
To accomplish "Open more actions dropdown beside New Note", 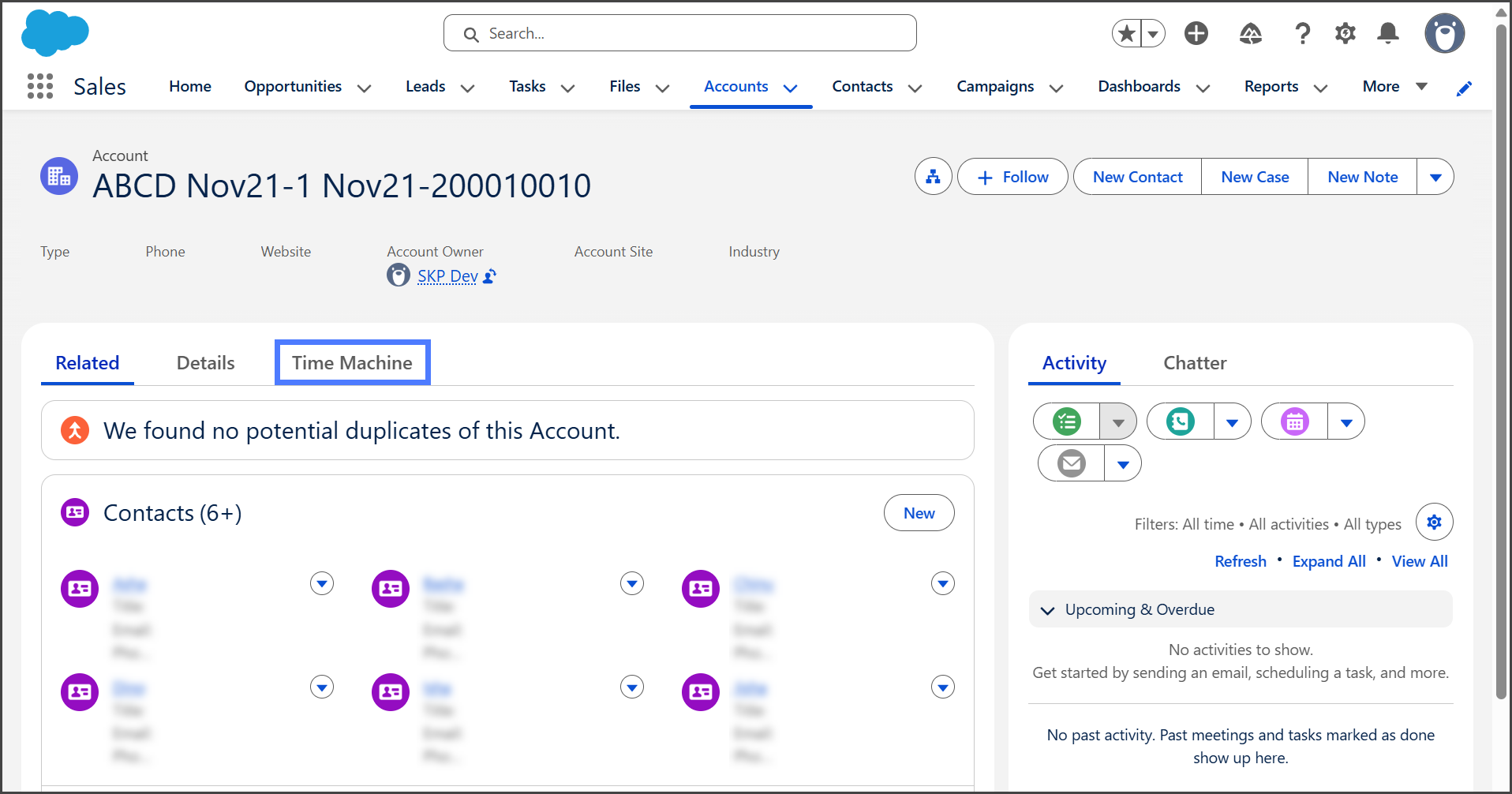I will (x=1435, y=177).
